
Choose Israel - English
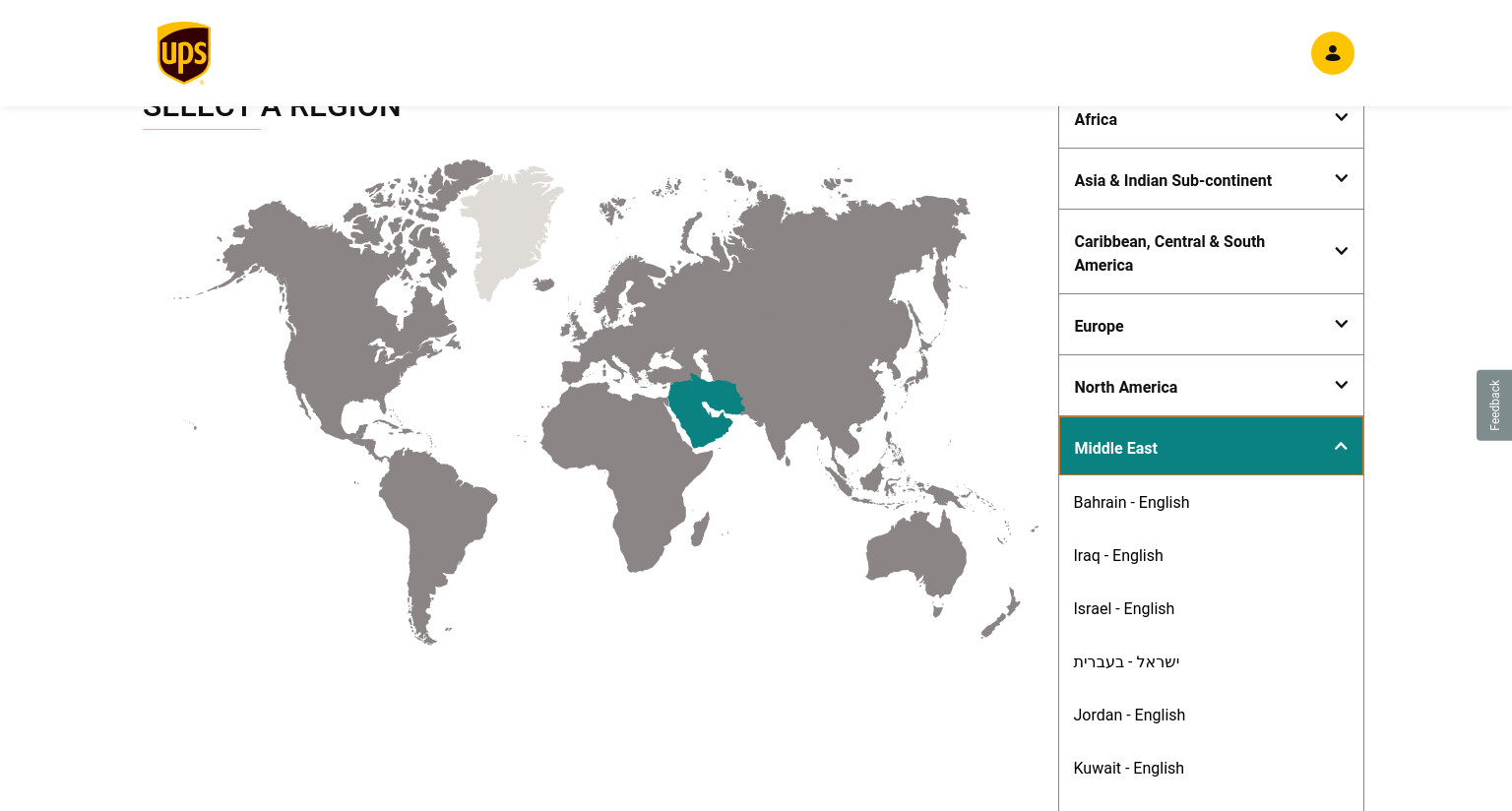click(1124, 608)
